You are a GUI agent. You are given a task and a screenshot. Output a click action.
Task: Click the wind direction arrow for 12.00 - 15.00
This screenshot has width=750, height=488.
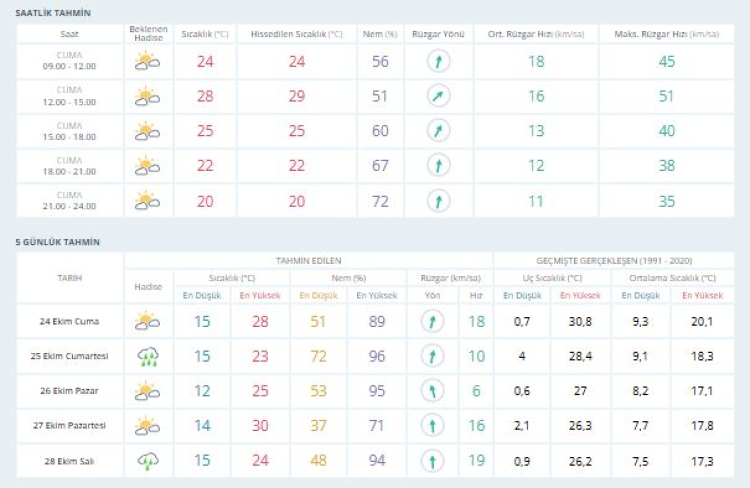[438, 97]
